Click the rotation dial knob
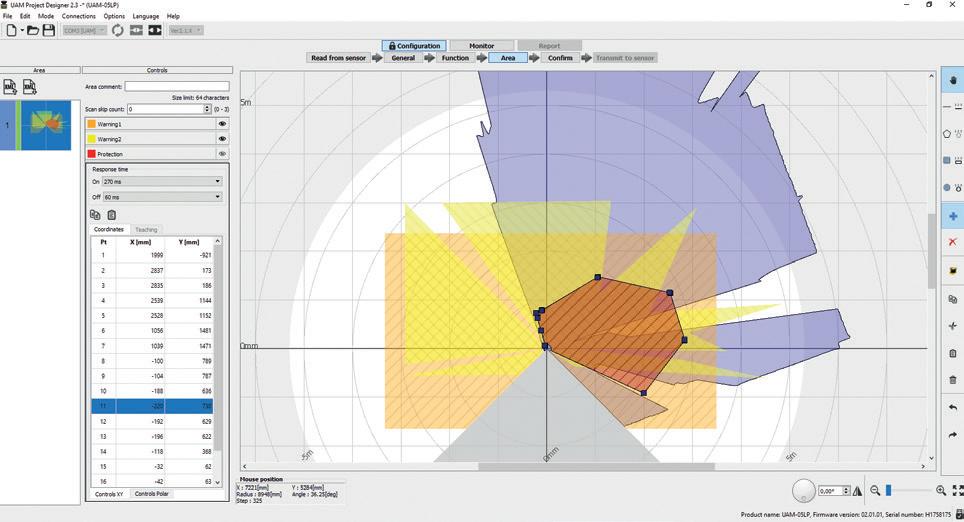 click(804, 491)
